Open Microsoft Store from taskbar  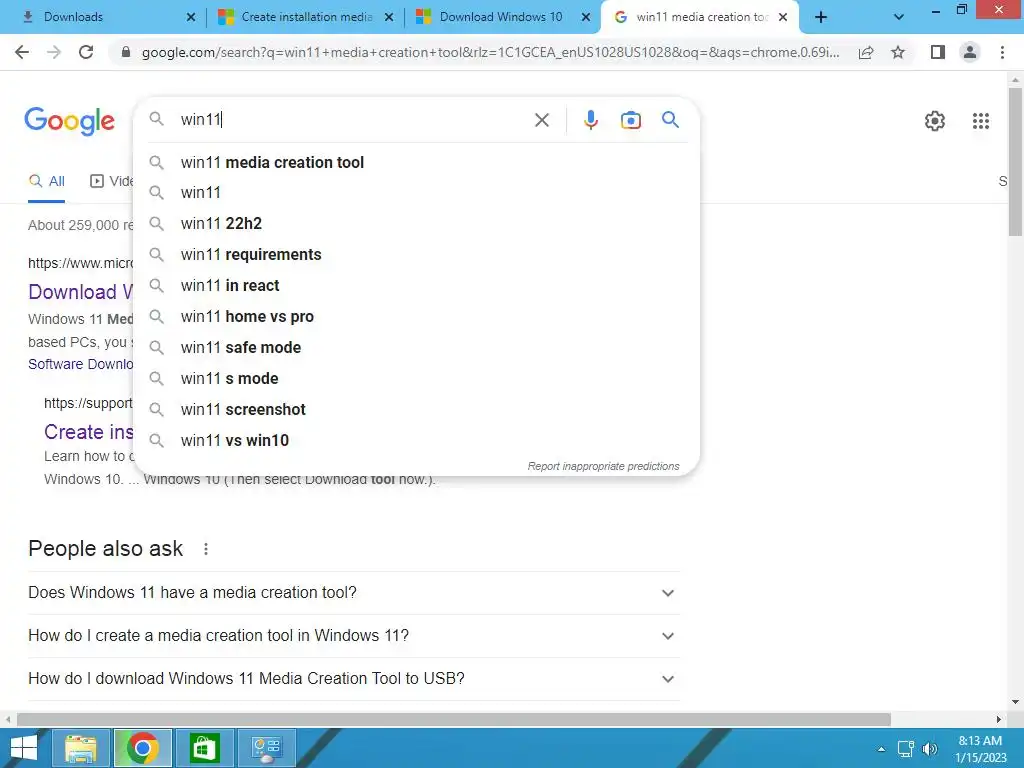[204, 748]
